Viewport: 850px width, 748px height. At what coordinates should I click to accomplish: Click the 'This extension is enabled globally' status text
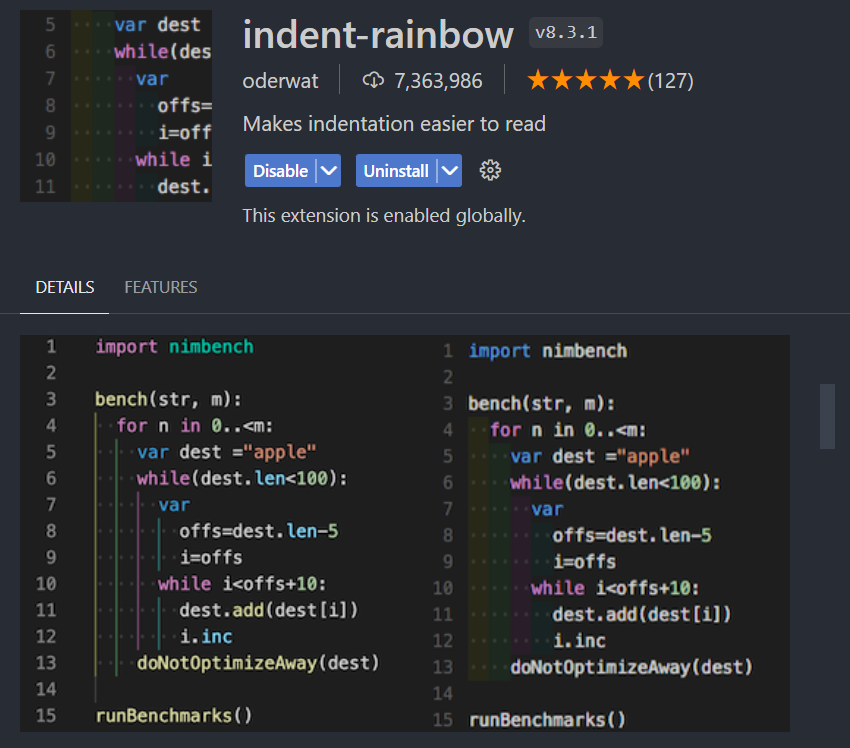point(384,215)
